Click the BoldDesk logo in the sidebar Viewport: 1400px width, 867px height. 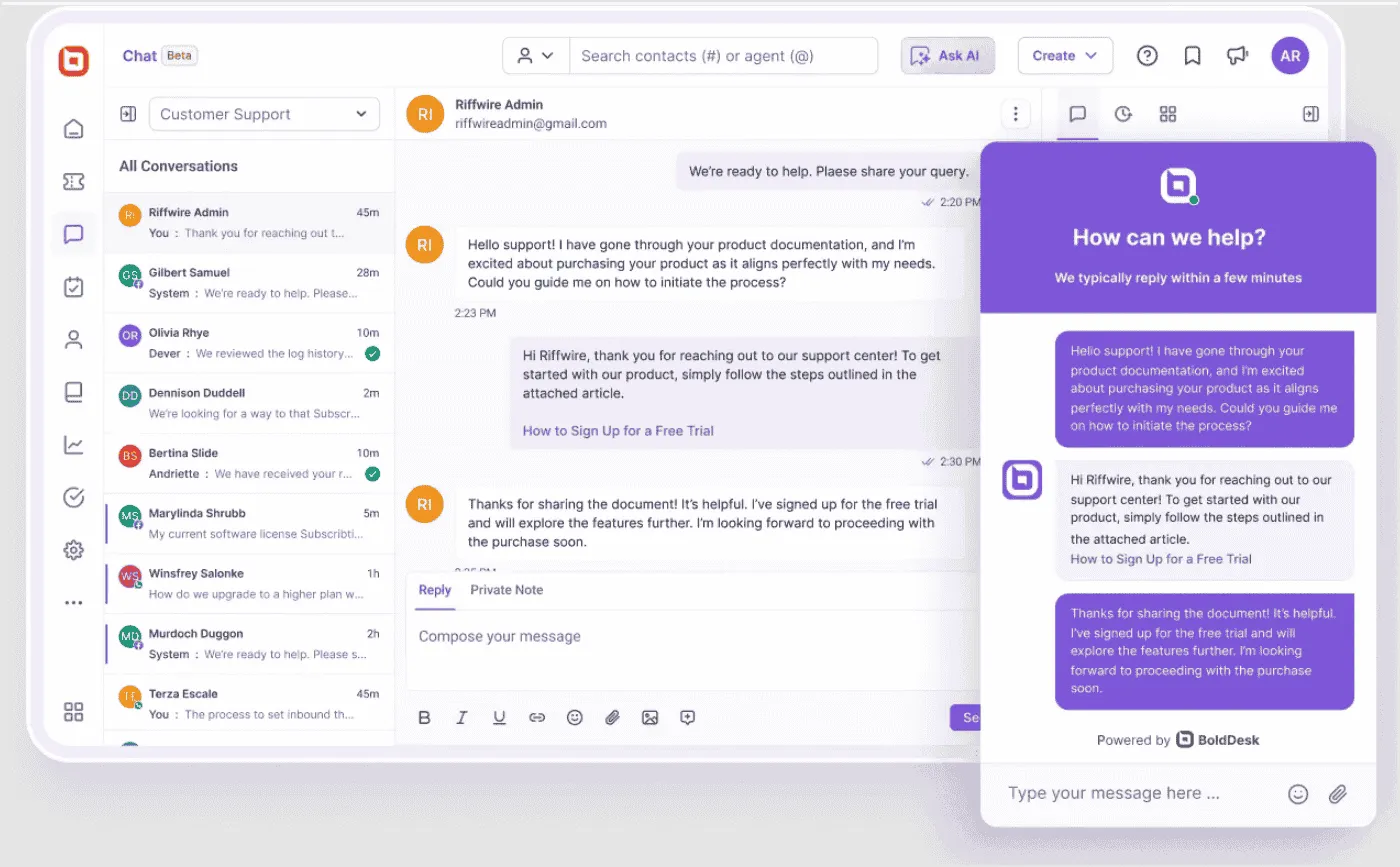(x=73, y=61)
